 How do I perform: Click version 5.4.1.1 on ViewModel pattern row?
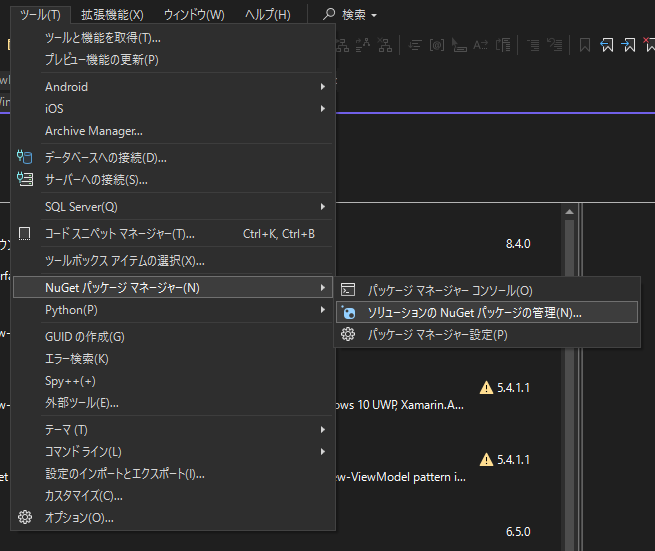[x=513, y=460]
